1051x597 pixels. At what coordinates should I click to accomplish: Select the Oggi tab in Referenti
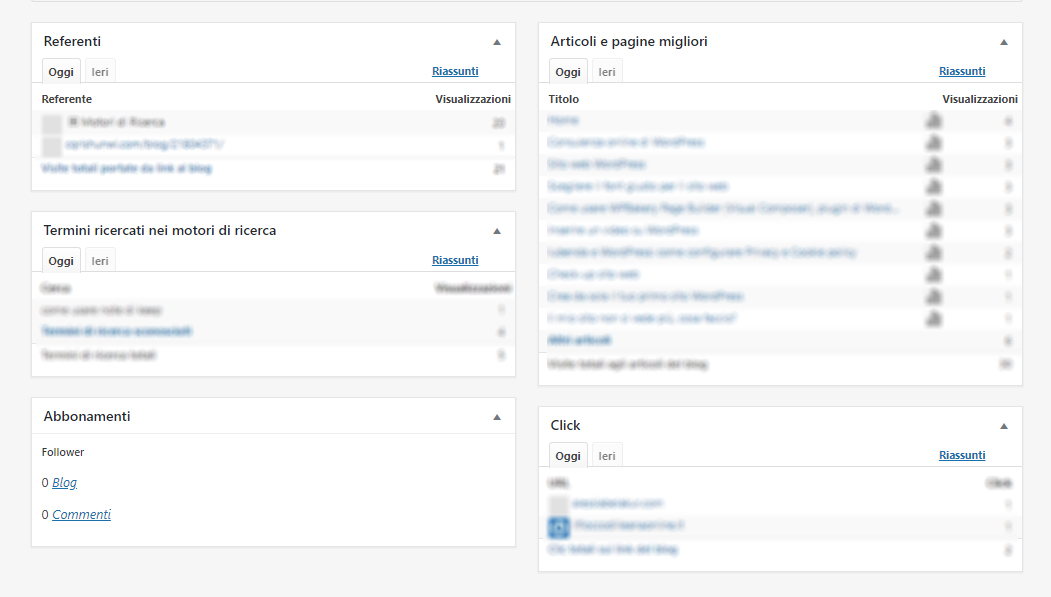(x=61, y=72)
